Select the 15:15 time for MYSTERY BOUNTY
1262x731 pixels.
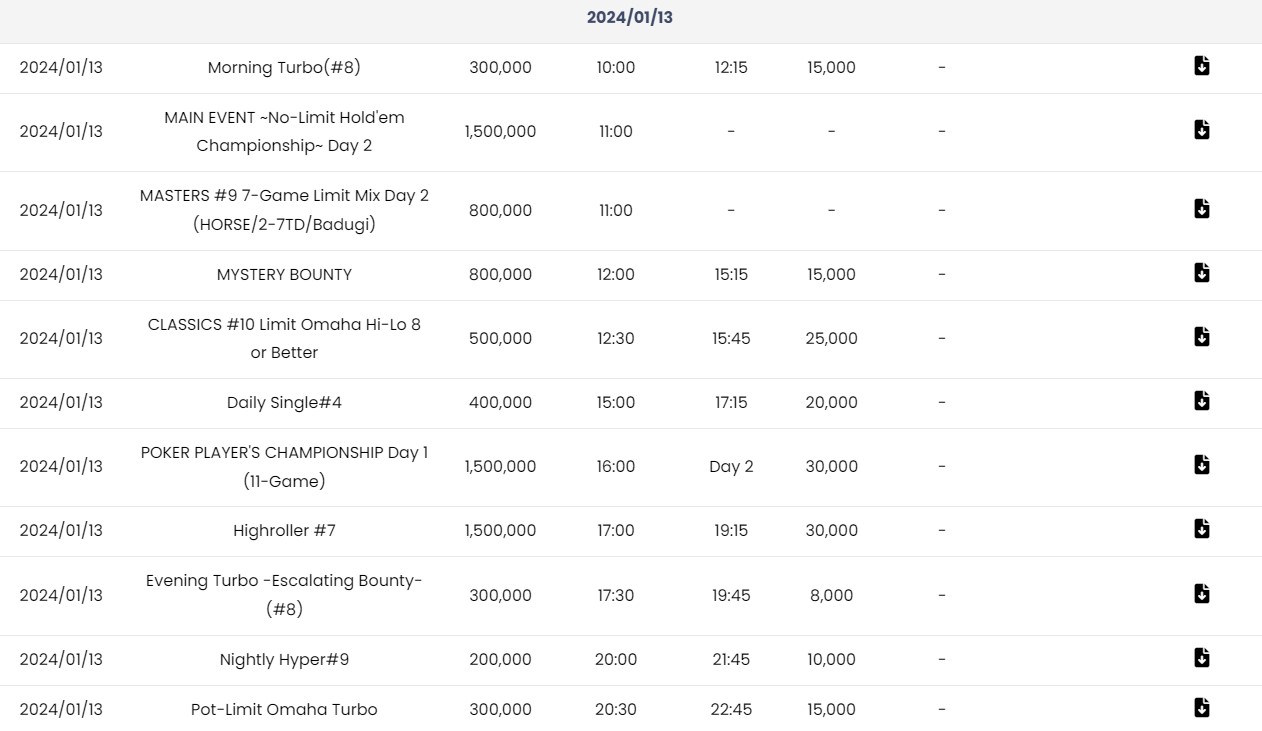(x=731, y=274)
